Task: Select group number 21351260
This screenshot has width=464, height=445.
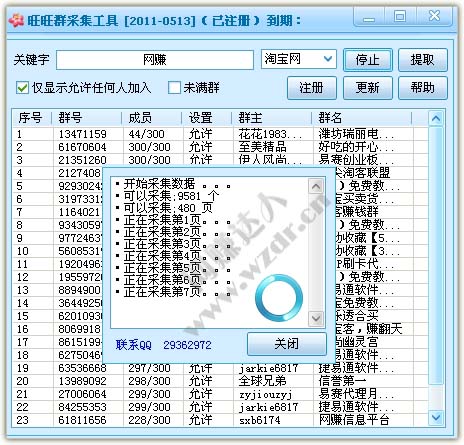Action: coord(82,160)
